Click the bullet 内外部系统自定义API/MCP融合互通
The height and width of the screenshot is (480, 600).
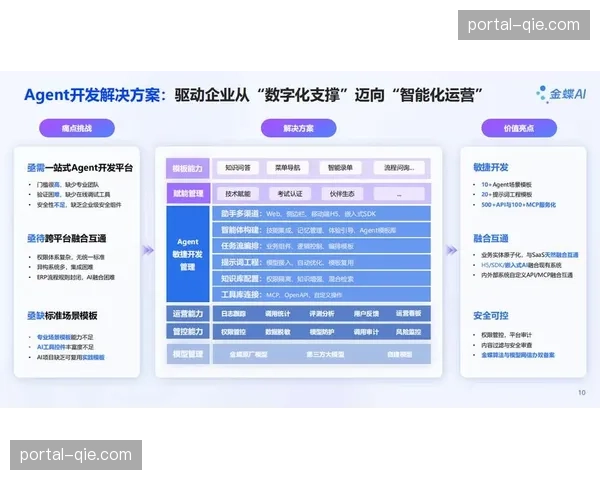527,275
